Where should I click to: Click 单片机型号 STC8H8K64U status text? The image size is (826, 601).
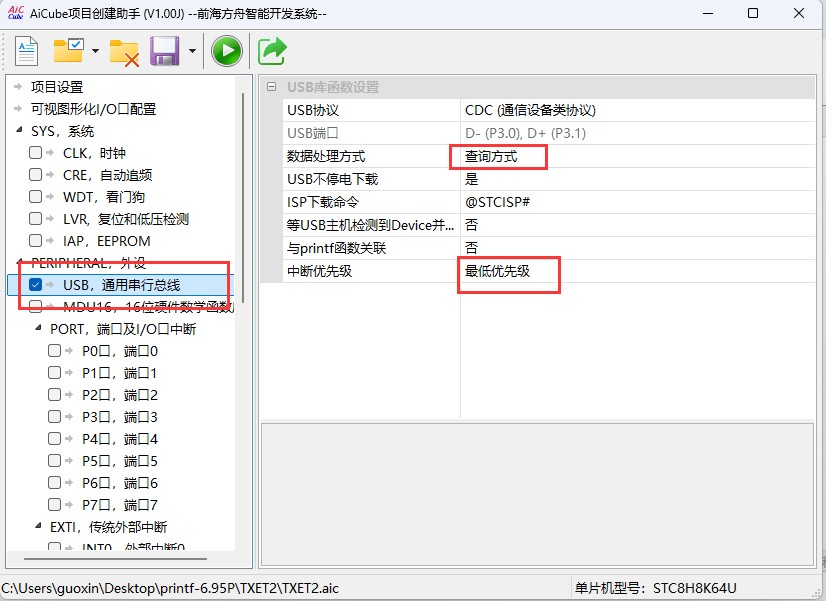(x=655, y=588)
